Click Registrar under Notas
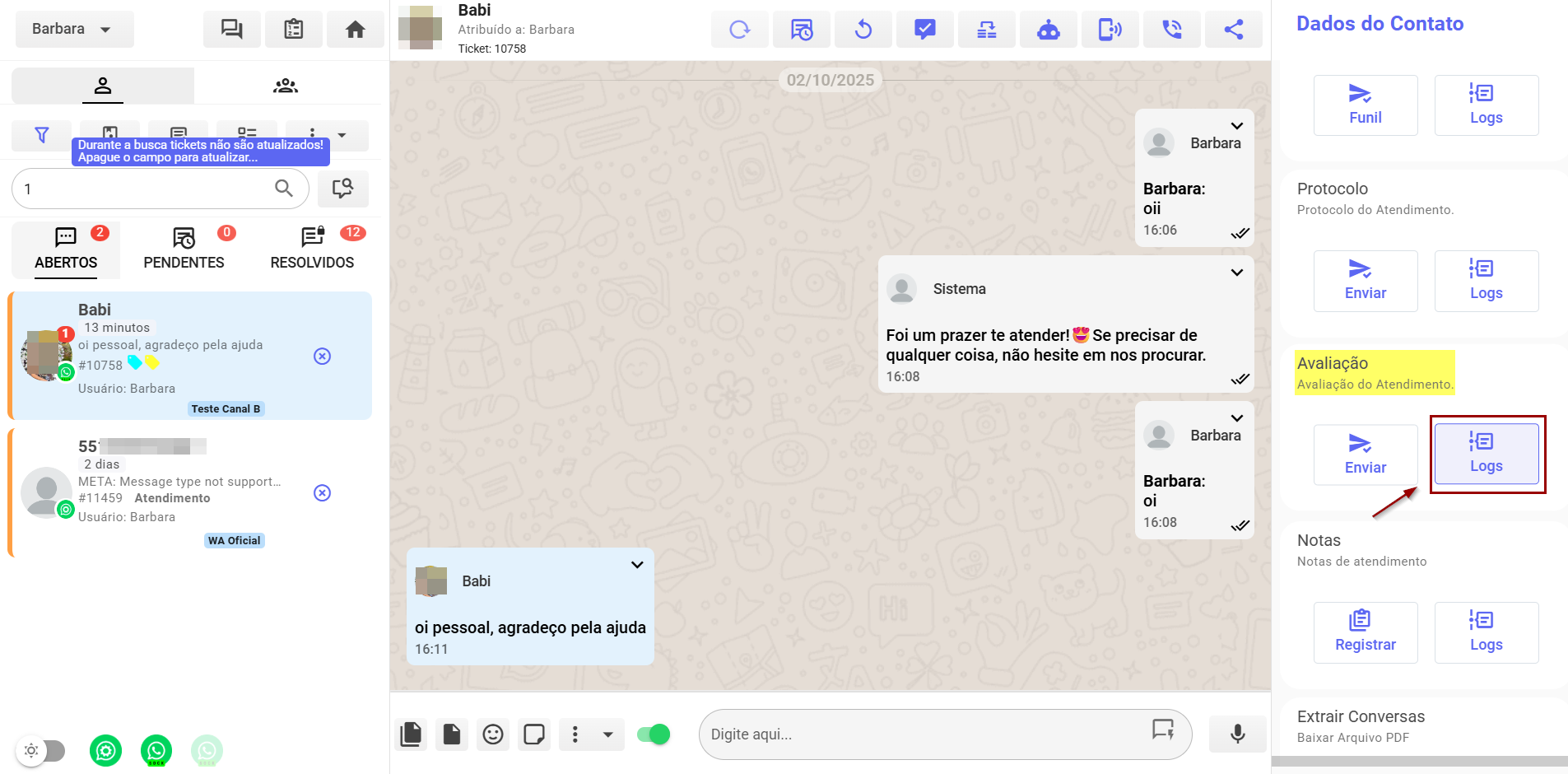The width and height of the screenshot is (1568, 774). [1365, 632]
